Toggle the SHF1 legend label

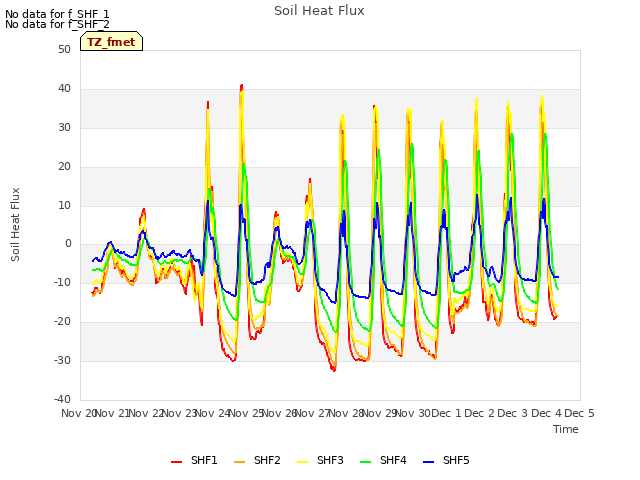(x=204, y=460)
